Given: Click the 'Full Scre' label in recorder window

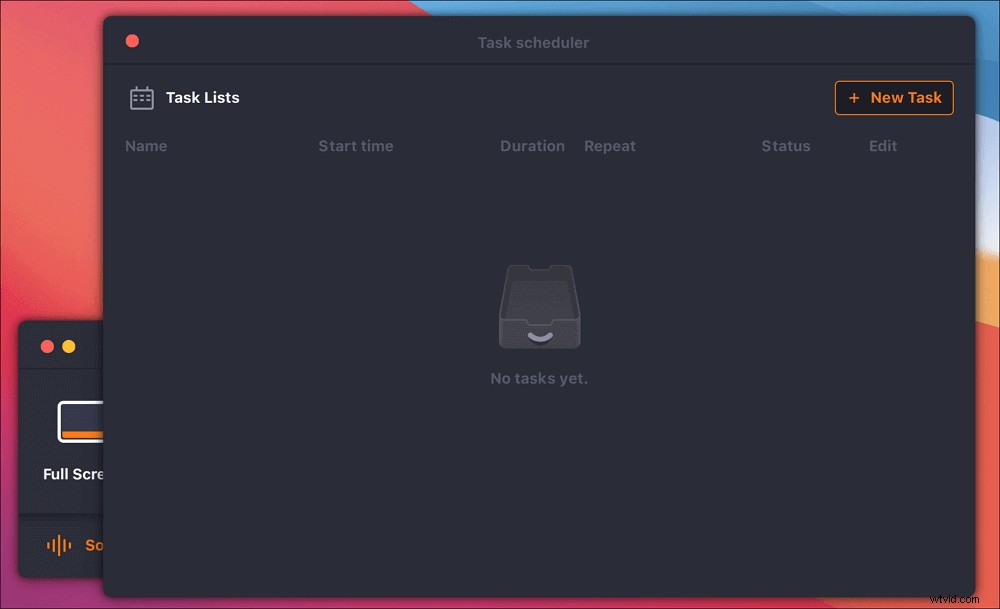Looking at the screenshot, I should coord(73,474).
